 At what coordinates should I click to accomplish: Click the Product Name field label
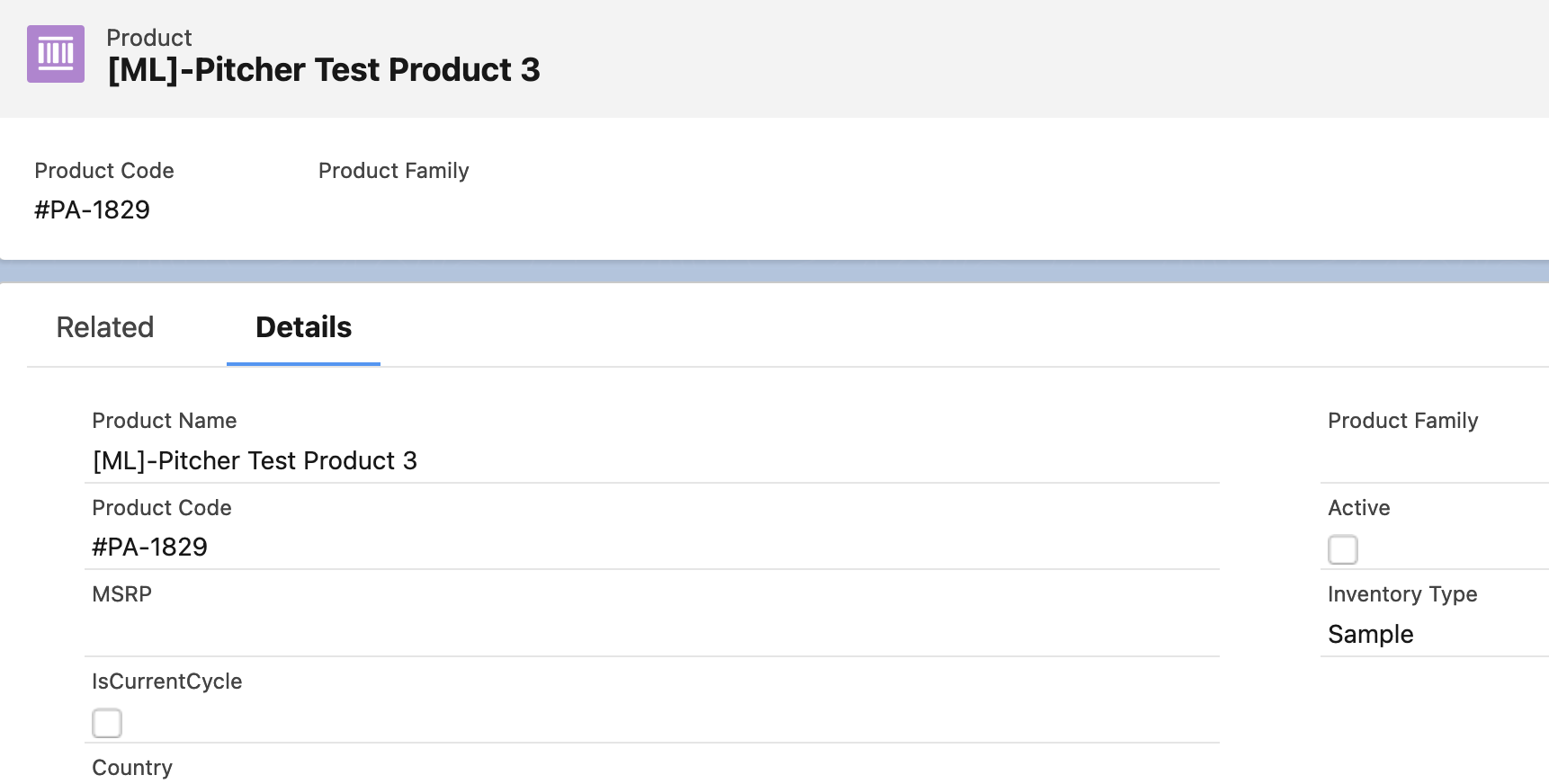[x=165, y=421]
